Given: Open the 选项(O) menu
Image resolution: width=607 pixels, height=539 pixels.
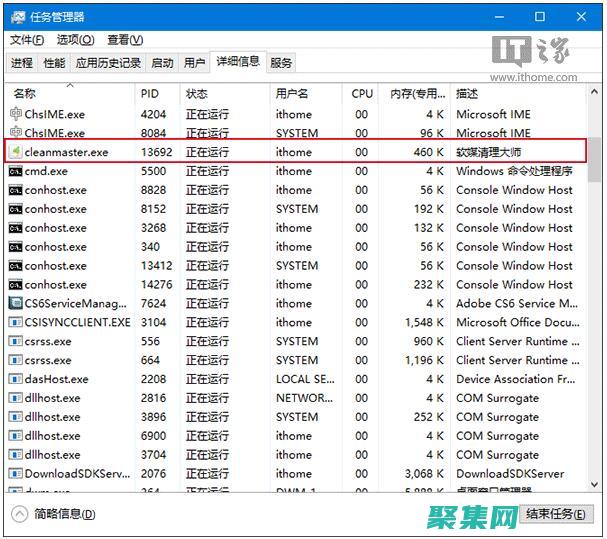Looking at the screenshot, I should click(75, 40).
